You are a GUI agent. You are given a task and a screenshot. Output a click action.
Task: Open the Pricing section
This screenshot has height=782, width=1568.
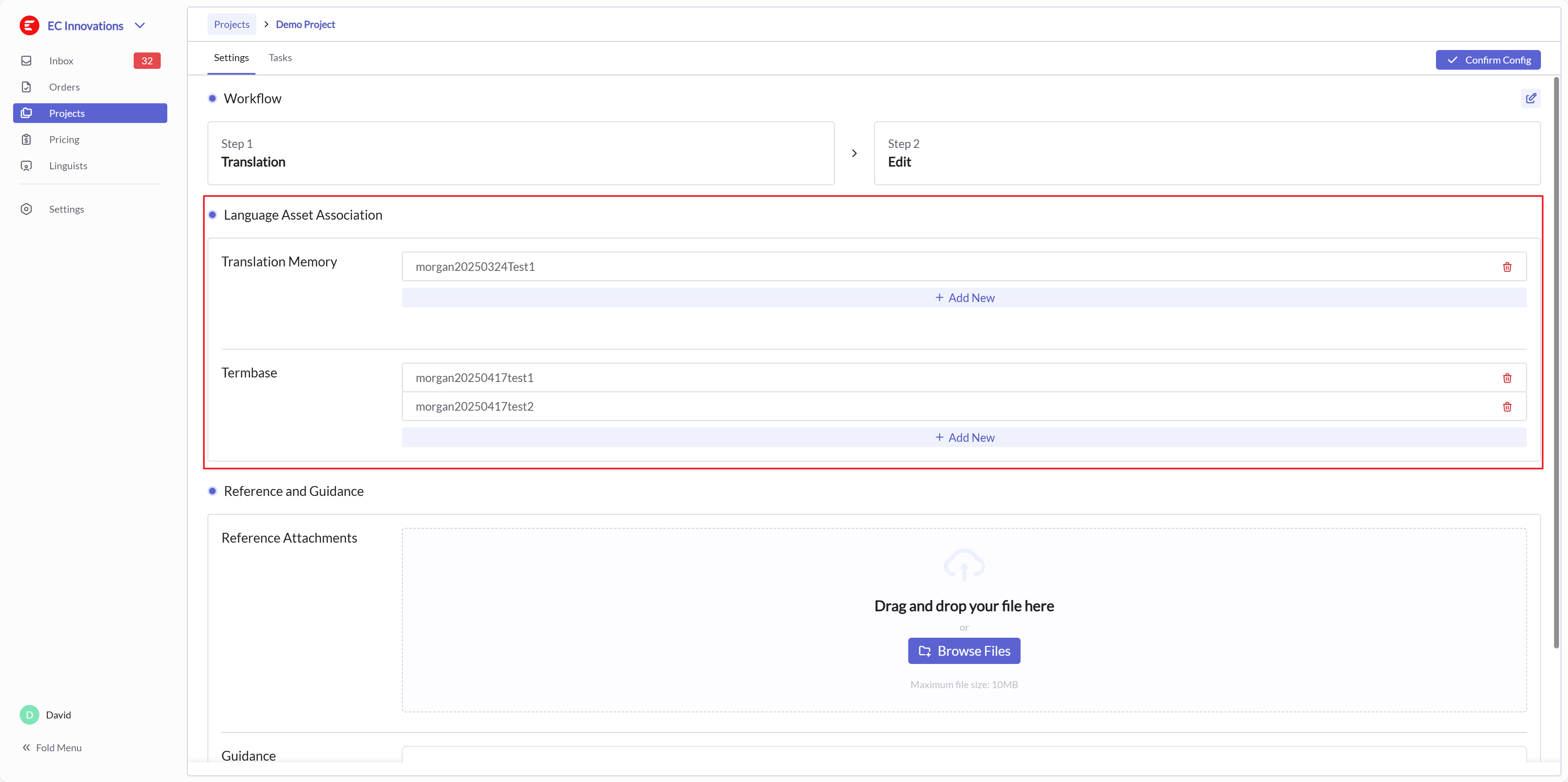click(x=64, y=139)
